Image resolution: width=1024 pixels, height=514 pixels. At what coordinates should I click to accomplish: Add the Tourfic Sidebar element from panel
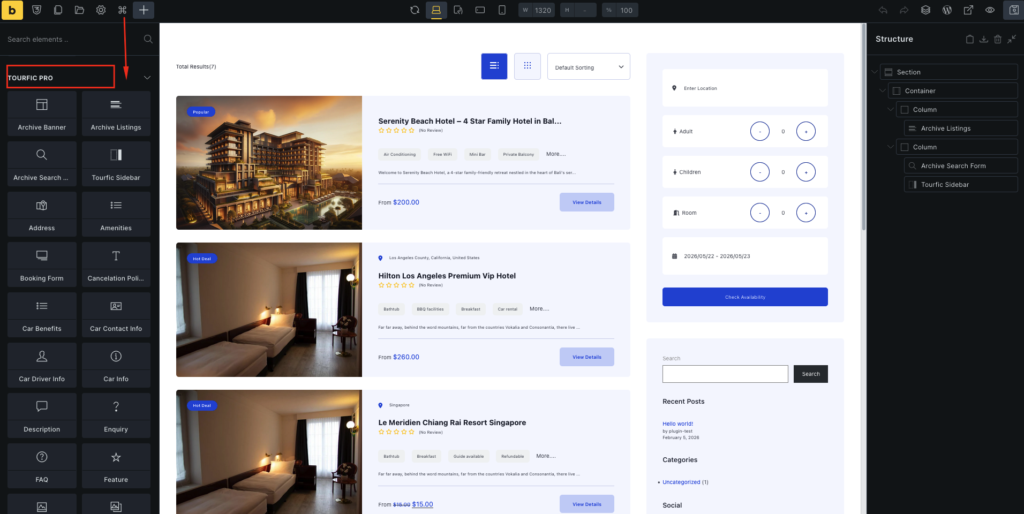[x=116, y=163]
